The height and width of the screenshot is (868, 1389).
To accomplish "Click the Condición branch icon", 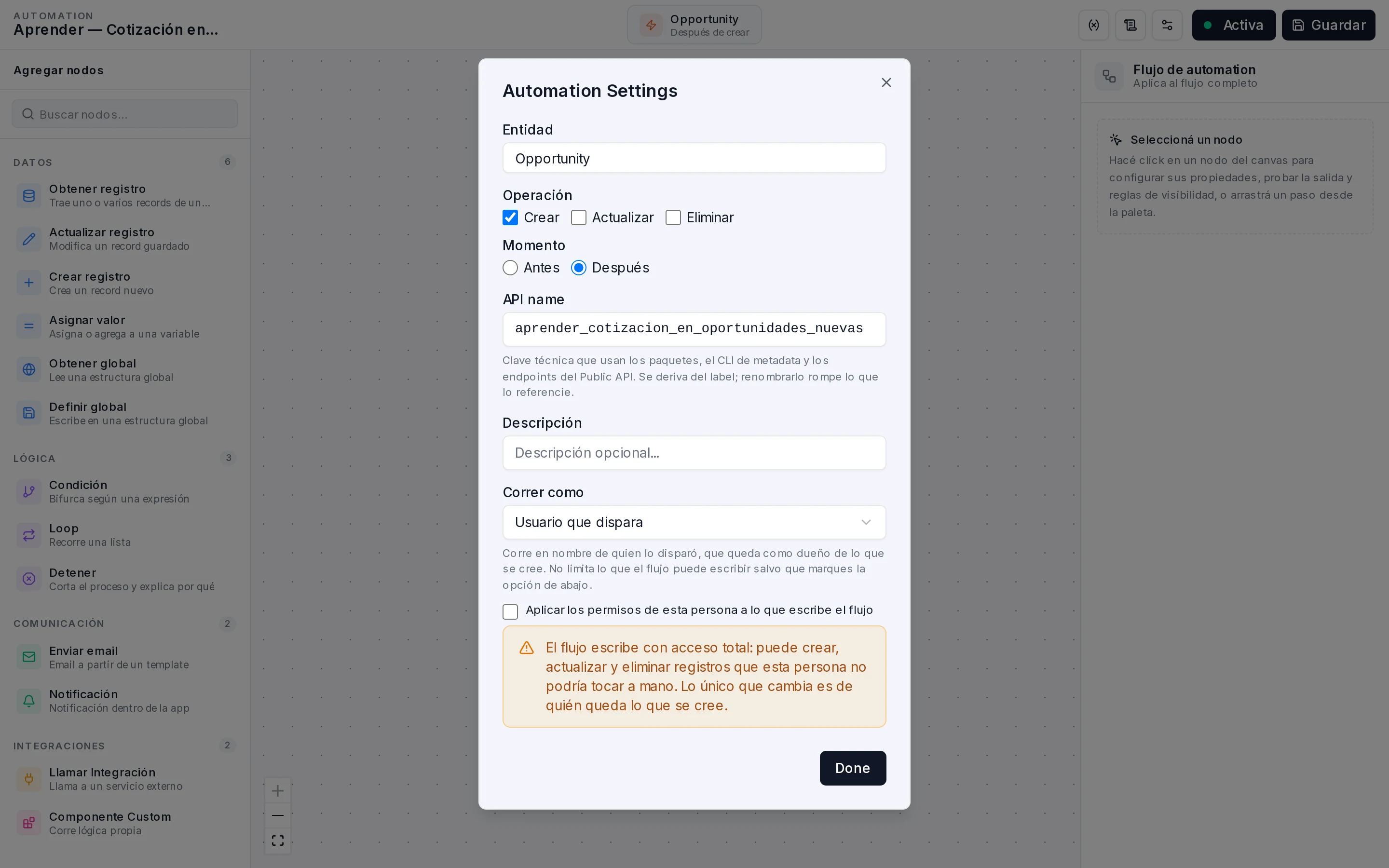I will point(29,492).
